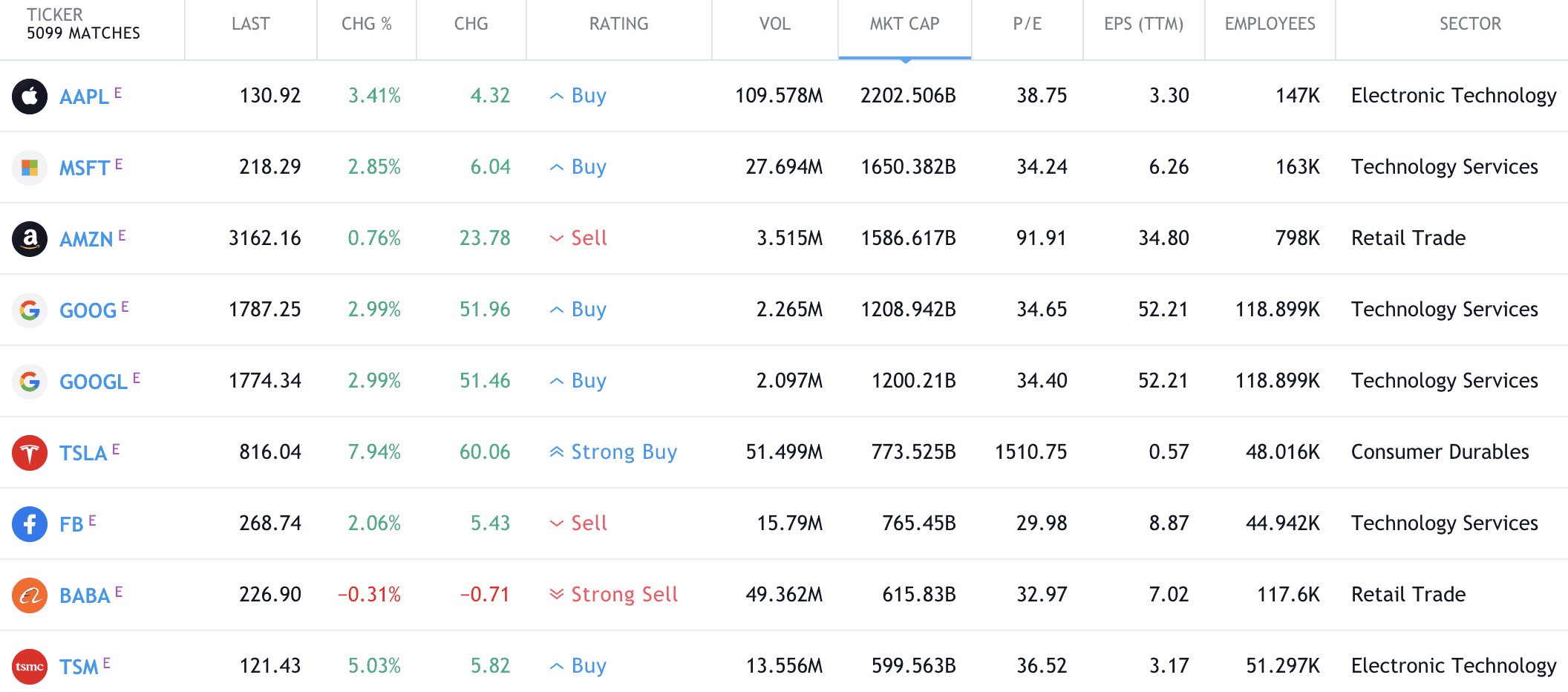This screenshot has height=692, width=1568.
Task: Sort by the LAST column header
Action: pyautogui.click(x=250, y=24)
